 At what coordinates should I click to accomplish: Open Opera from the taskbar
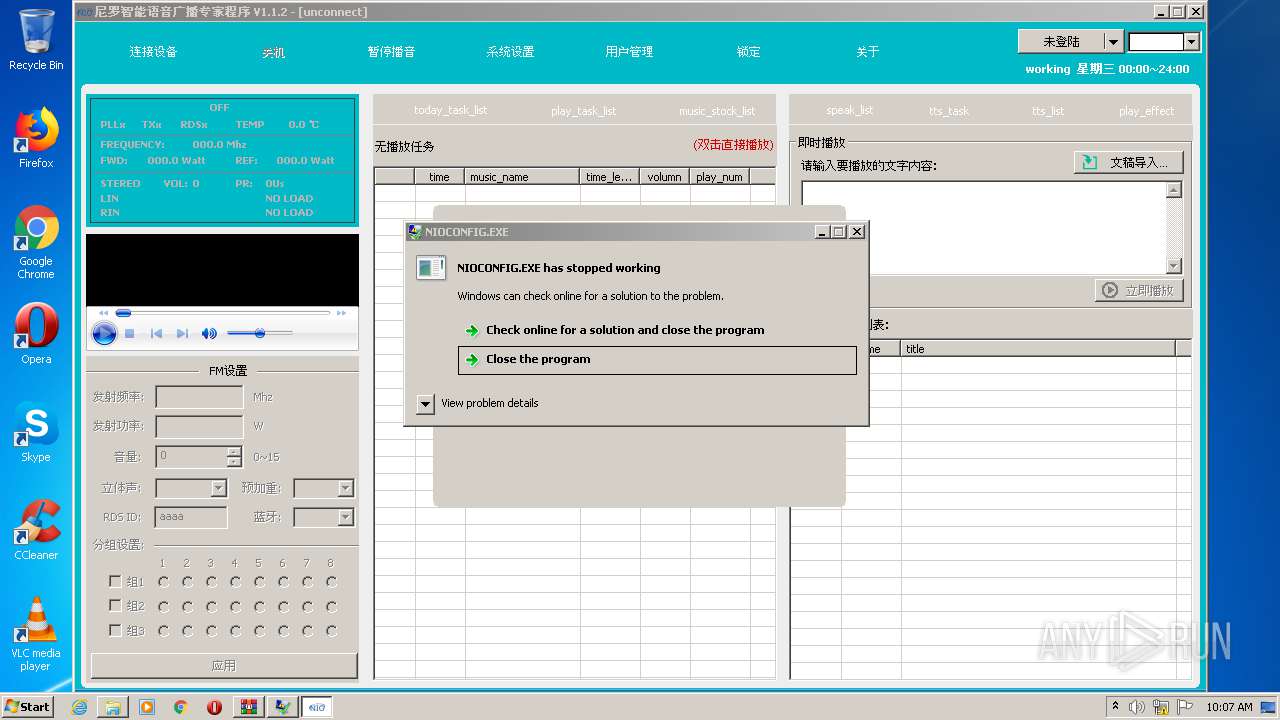click(x=214, y=707)
